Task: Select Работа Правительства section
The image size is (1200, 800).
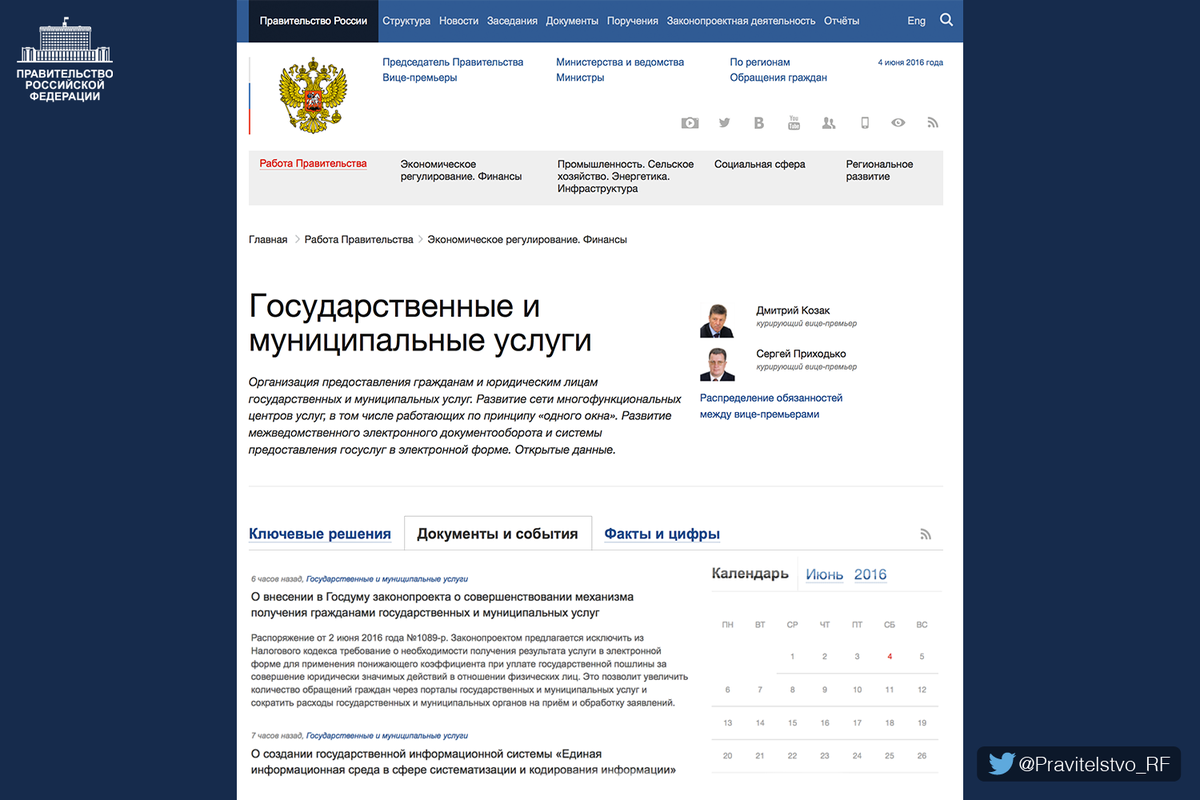Action: [x=313, y=164]
